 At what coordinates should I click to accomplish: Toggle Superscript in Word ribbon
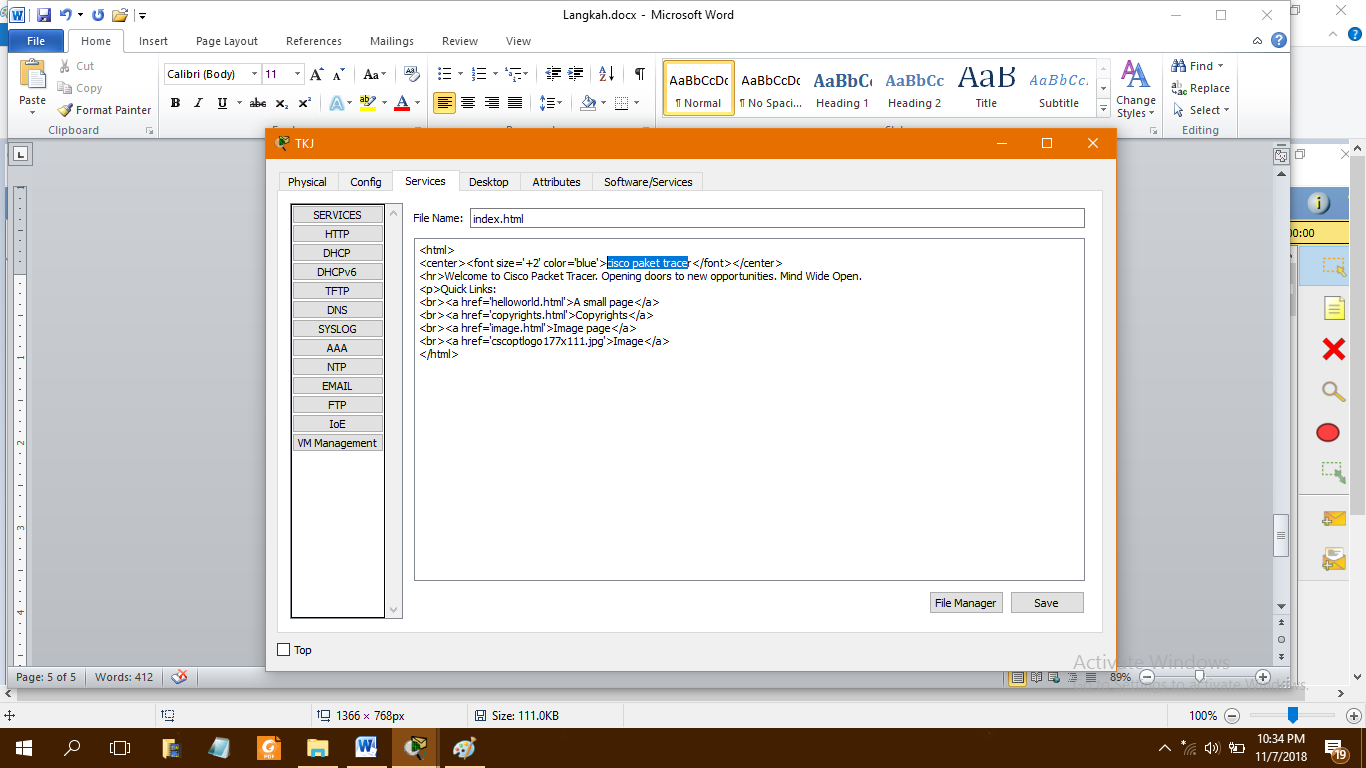point(305,103)
